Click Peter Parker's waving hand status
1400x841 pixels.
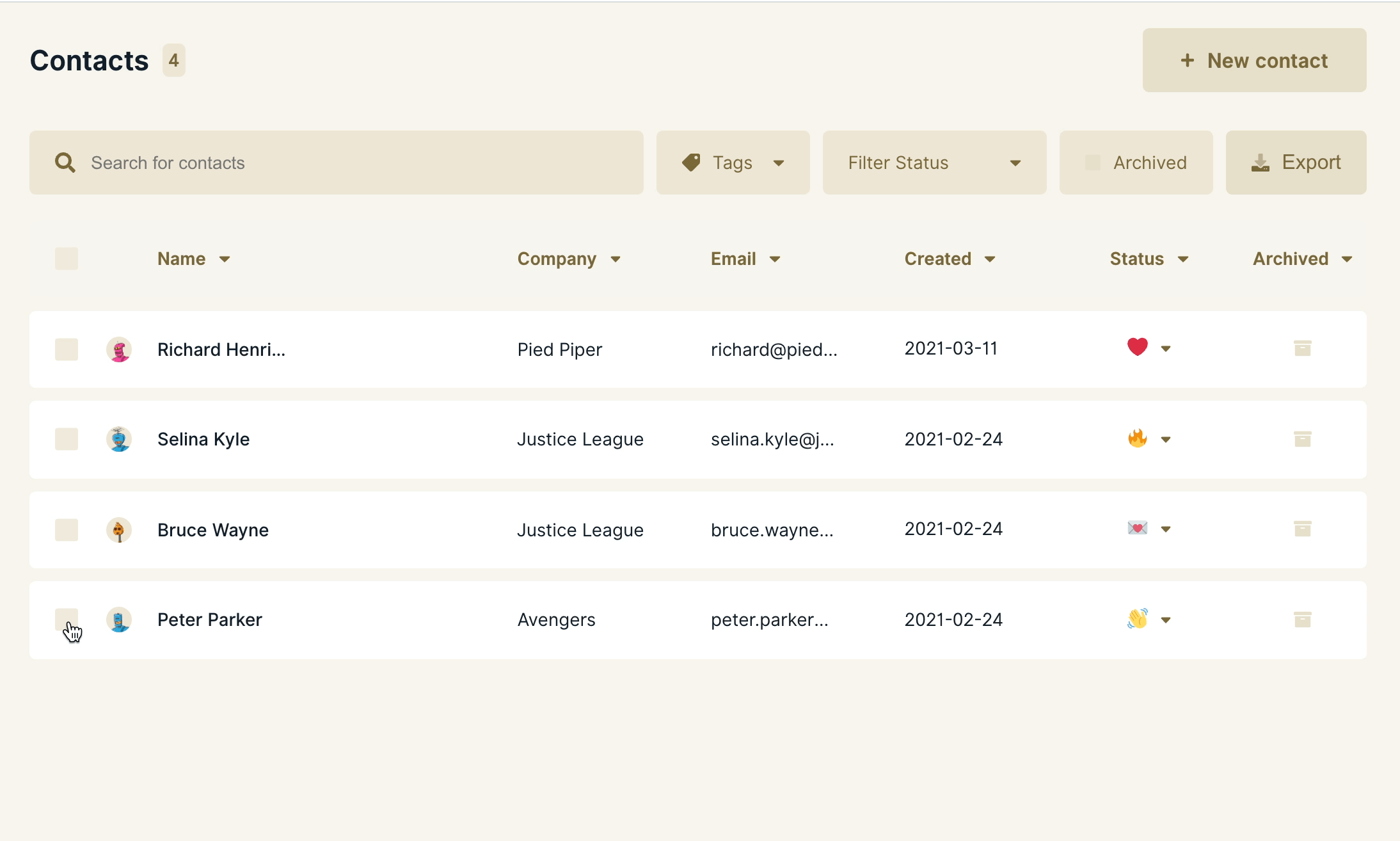click(1137, 619)
